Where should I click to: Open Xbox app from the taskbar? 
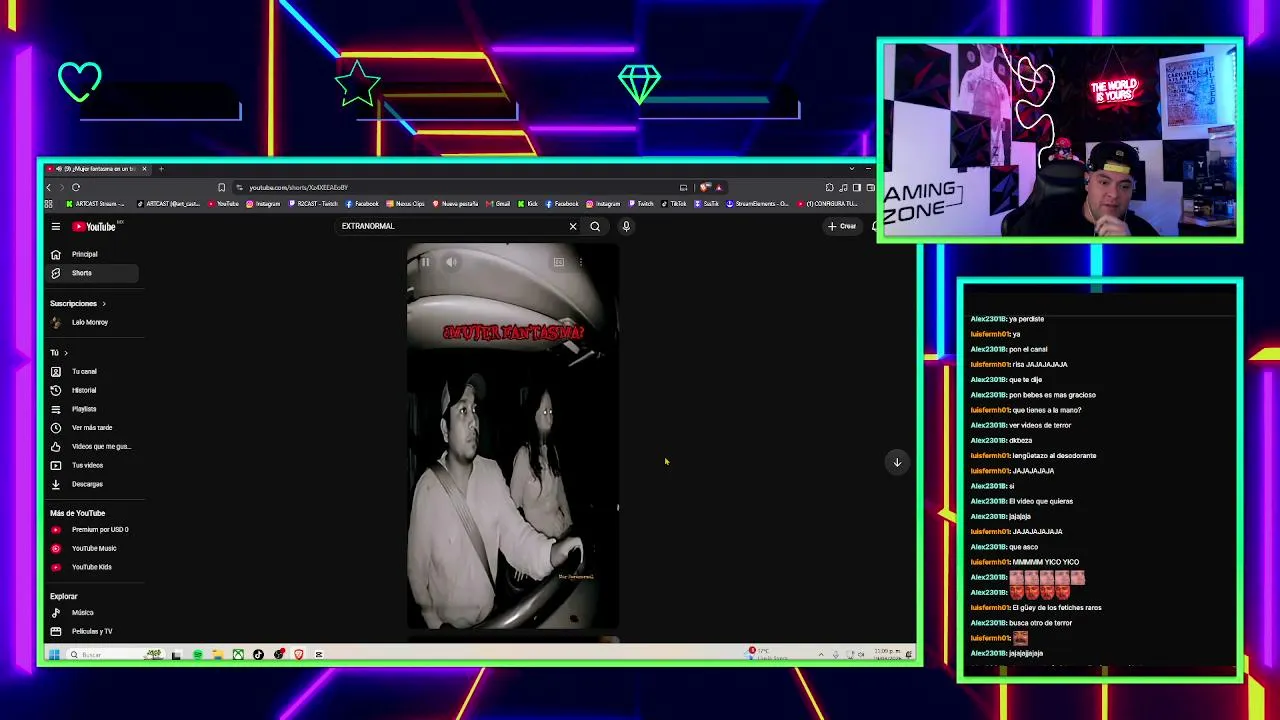(x=238, y=655)
